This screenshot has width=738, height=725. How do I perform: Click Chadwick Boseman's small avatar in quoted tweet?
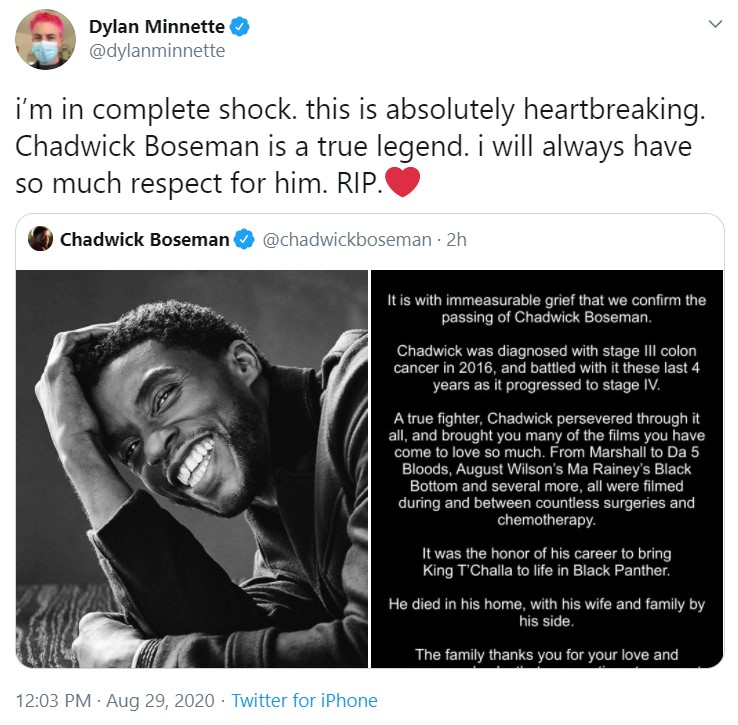pos(40,239)
